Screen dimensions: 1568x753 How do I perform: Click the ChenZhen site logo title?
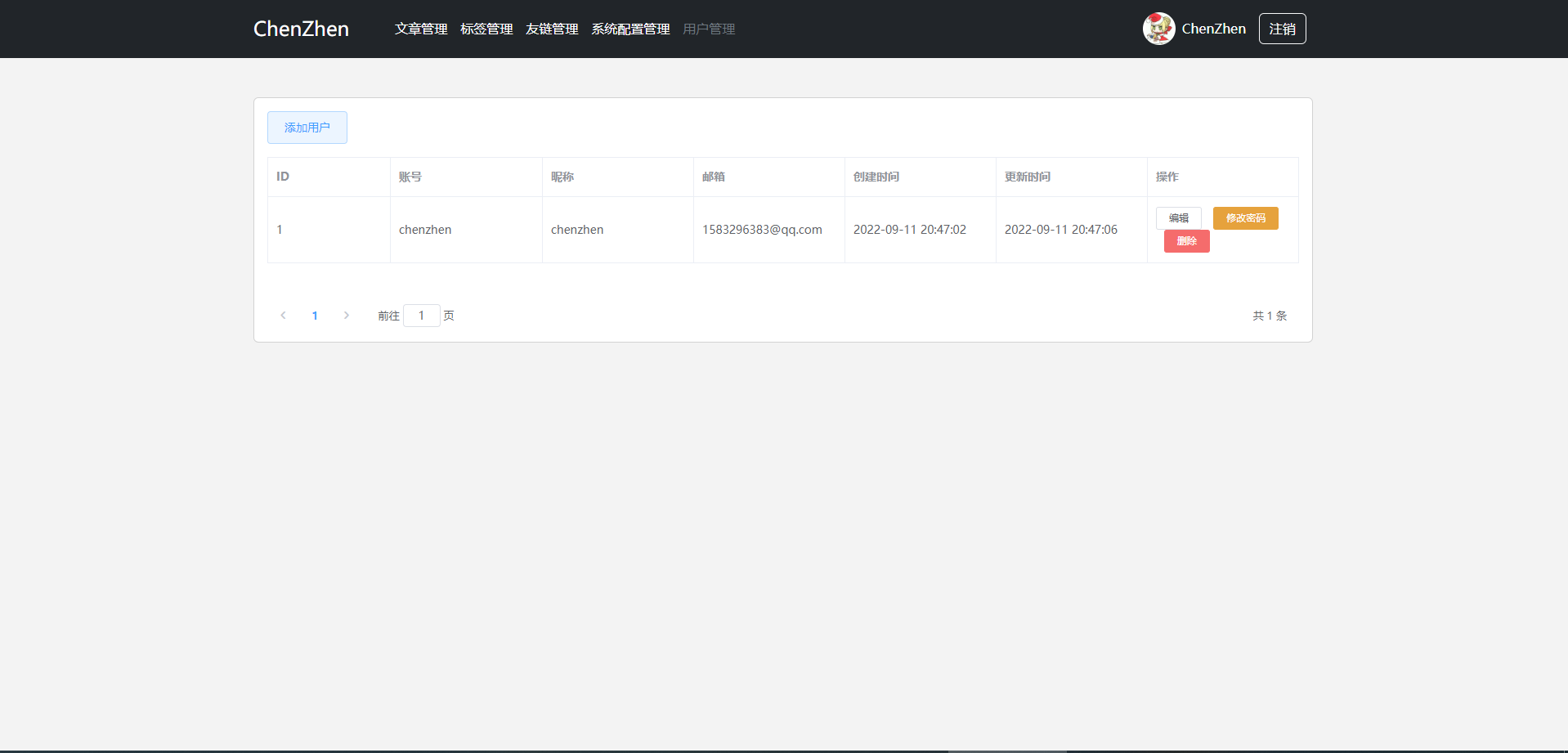301,29
